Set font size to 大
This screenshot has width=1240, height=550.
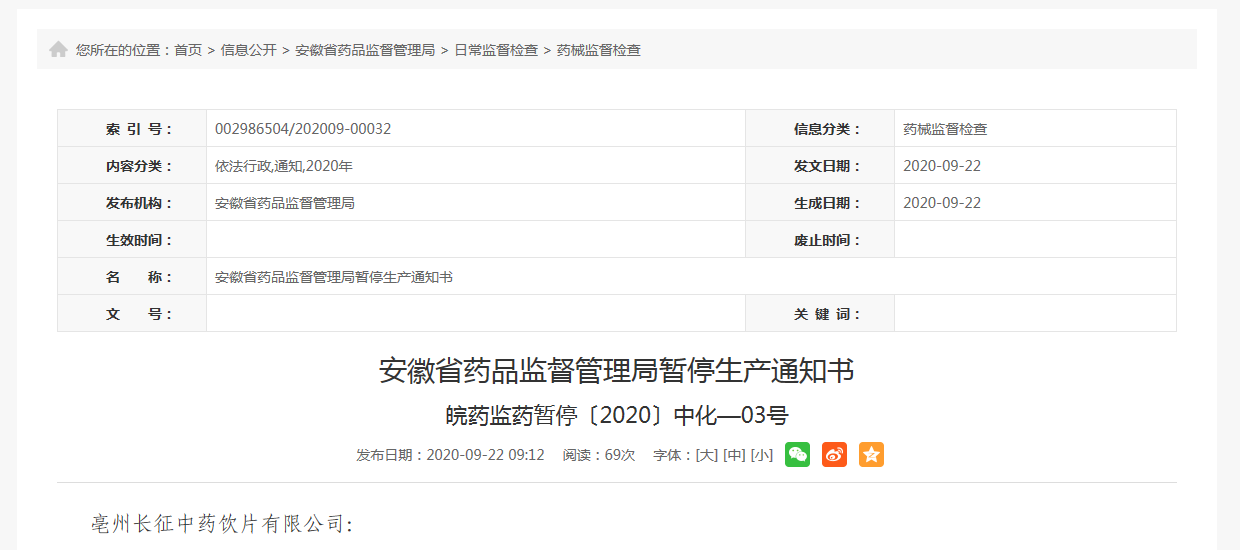[x=707, y=455]
